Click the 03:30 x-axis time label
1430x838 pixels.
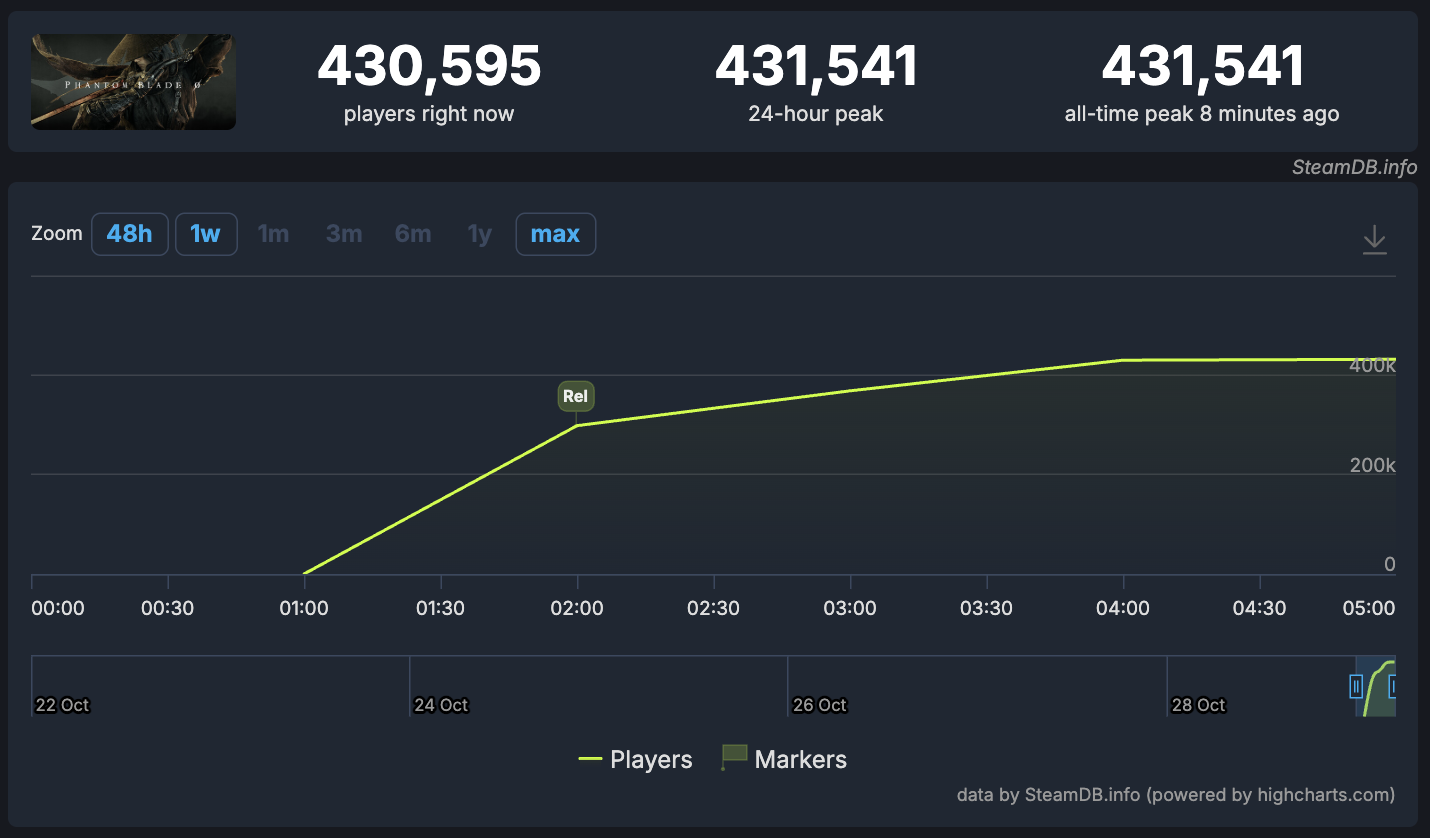pos(987,608)
